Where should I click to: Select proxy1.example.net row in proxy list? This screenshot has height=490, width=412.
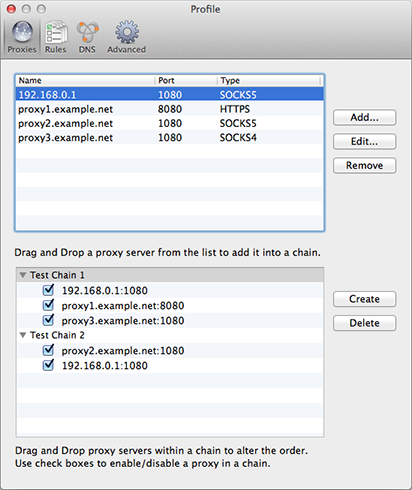[x=169, y=109]
